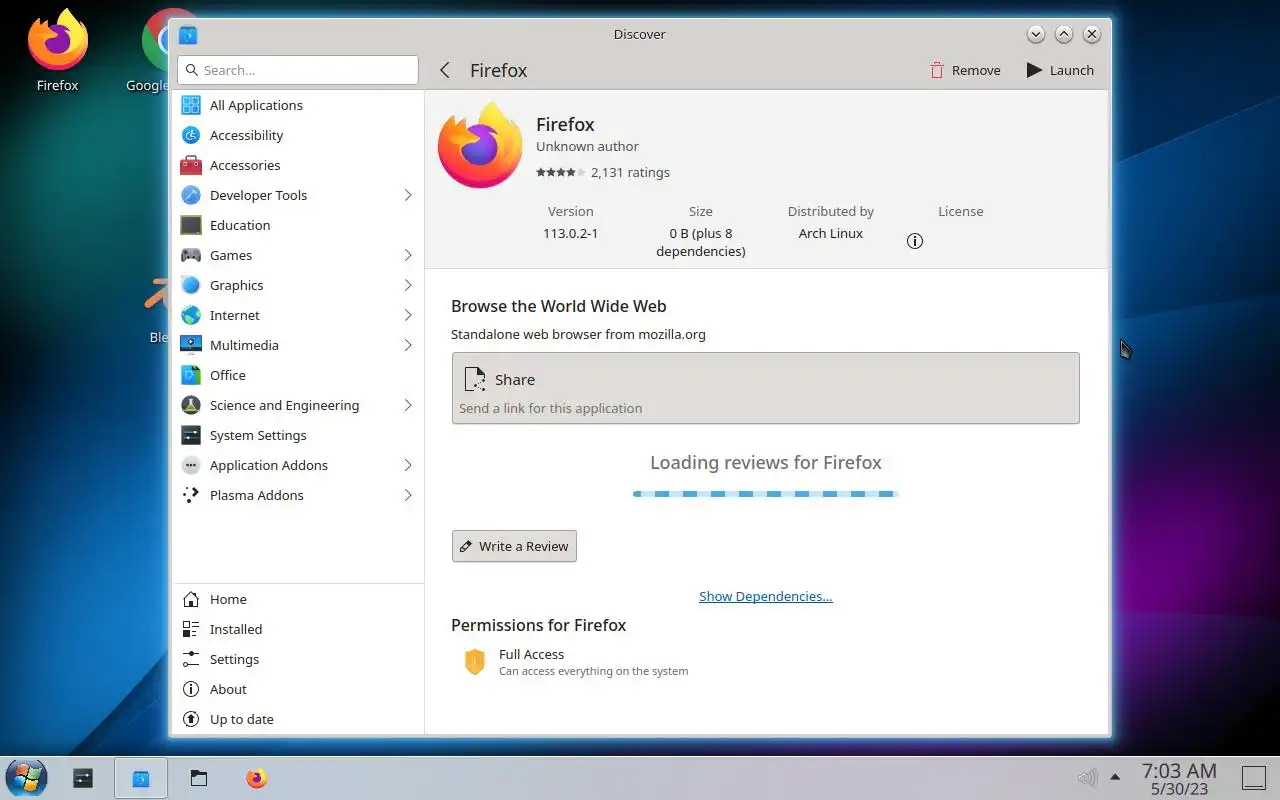Click the Home house icon

[191, 599]
